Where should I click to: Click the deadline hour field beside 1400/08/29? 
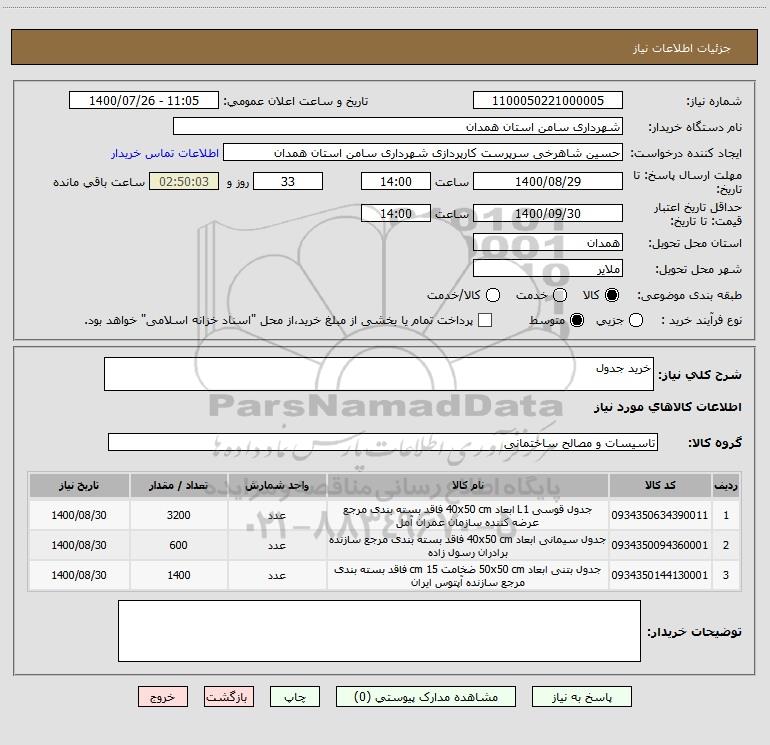coord(396,181)
